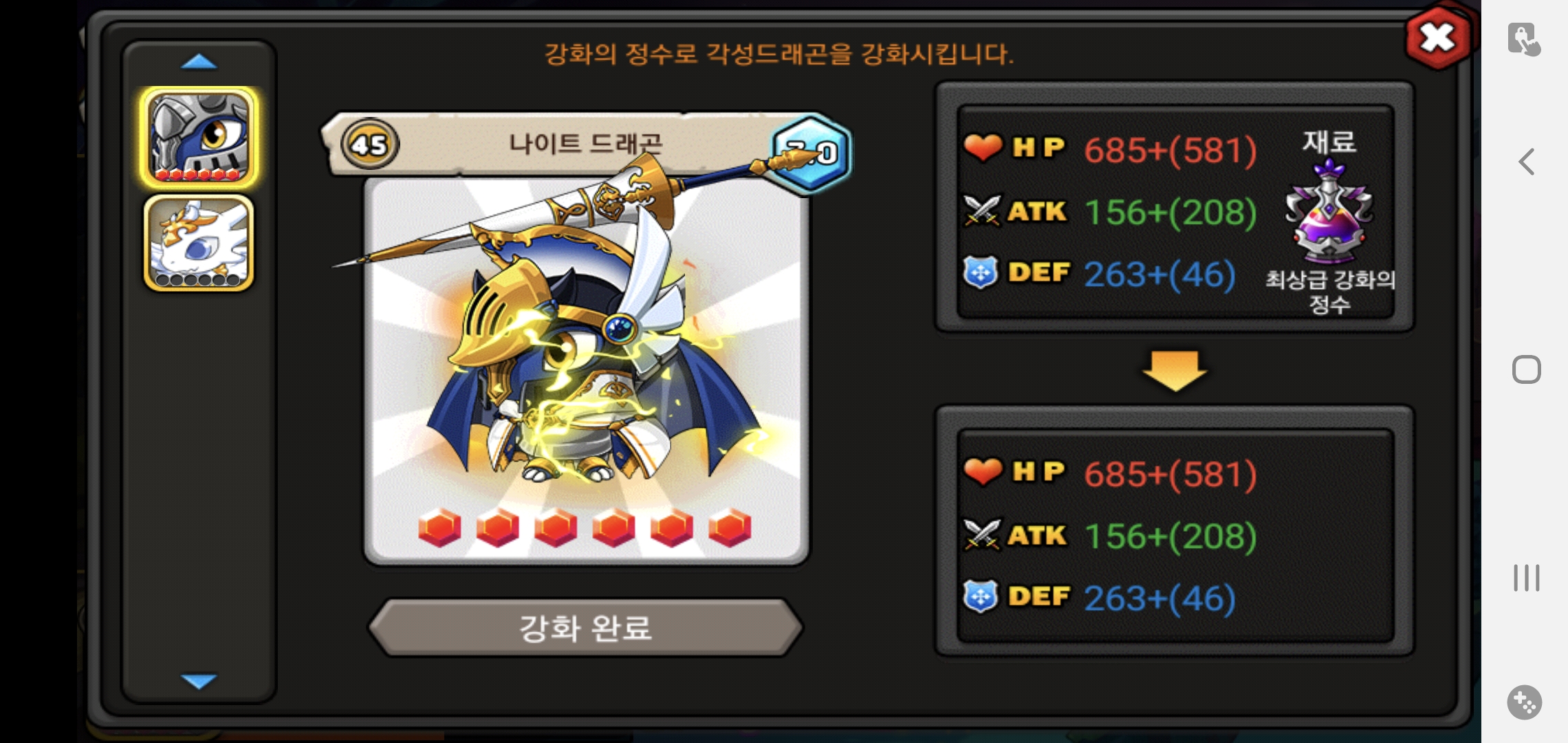Tap the 강화 완료 button
The image size is (1568, 743).
[x=586, y=627]
